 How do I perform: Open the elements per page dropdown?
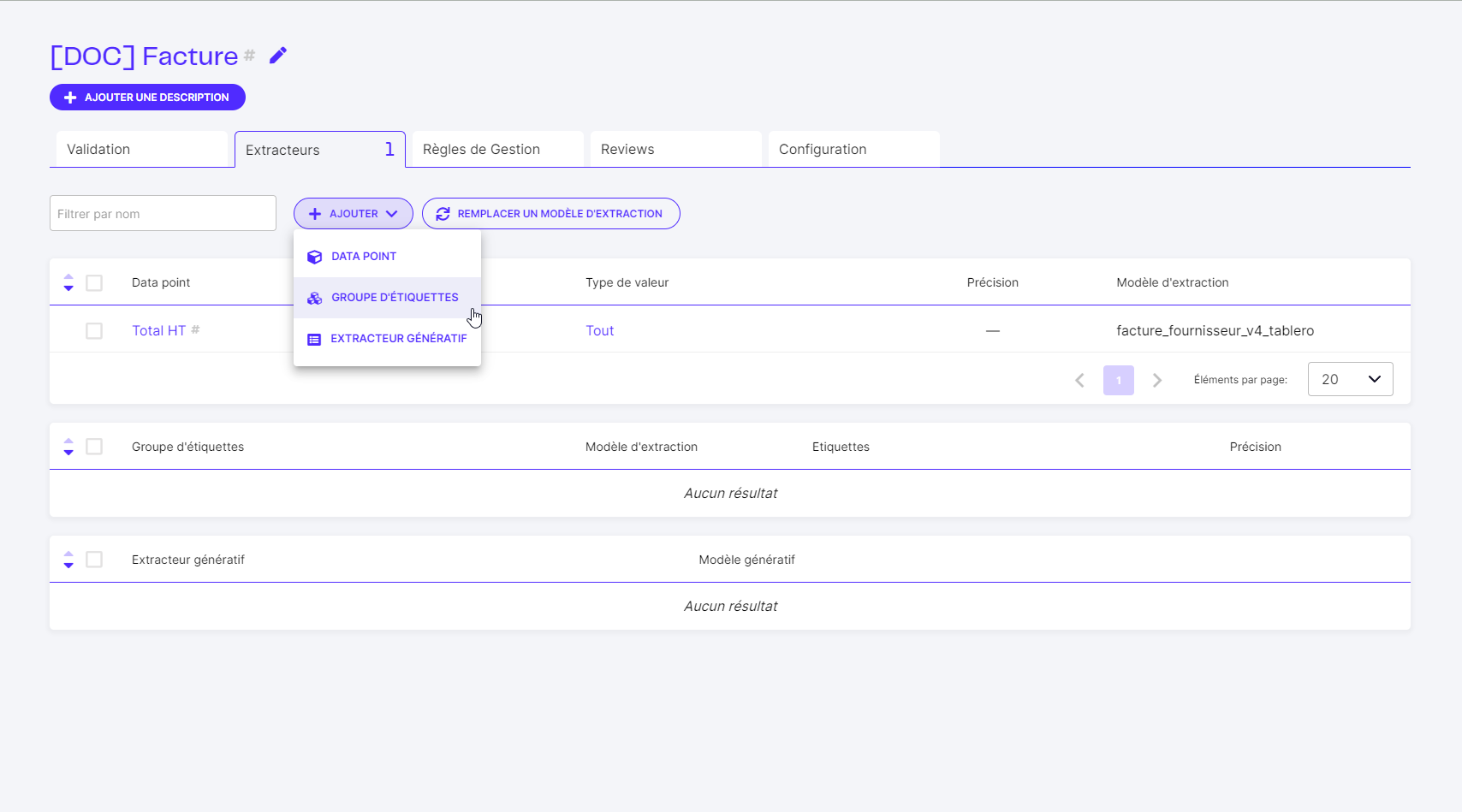(1350, 379)
